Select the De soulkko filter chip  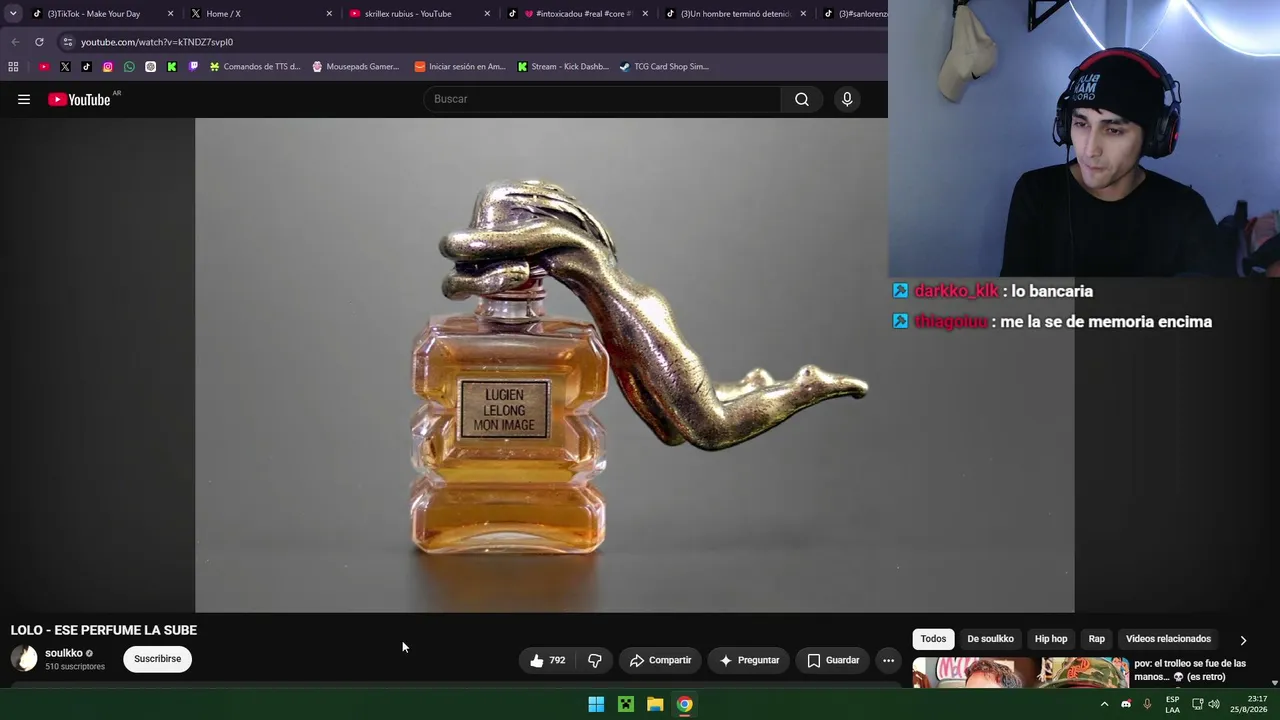pyautogui.click(x=990, y=639)
